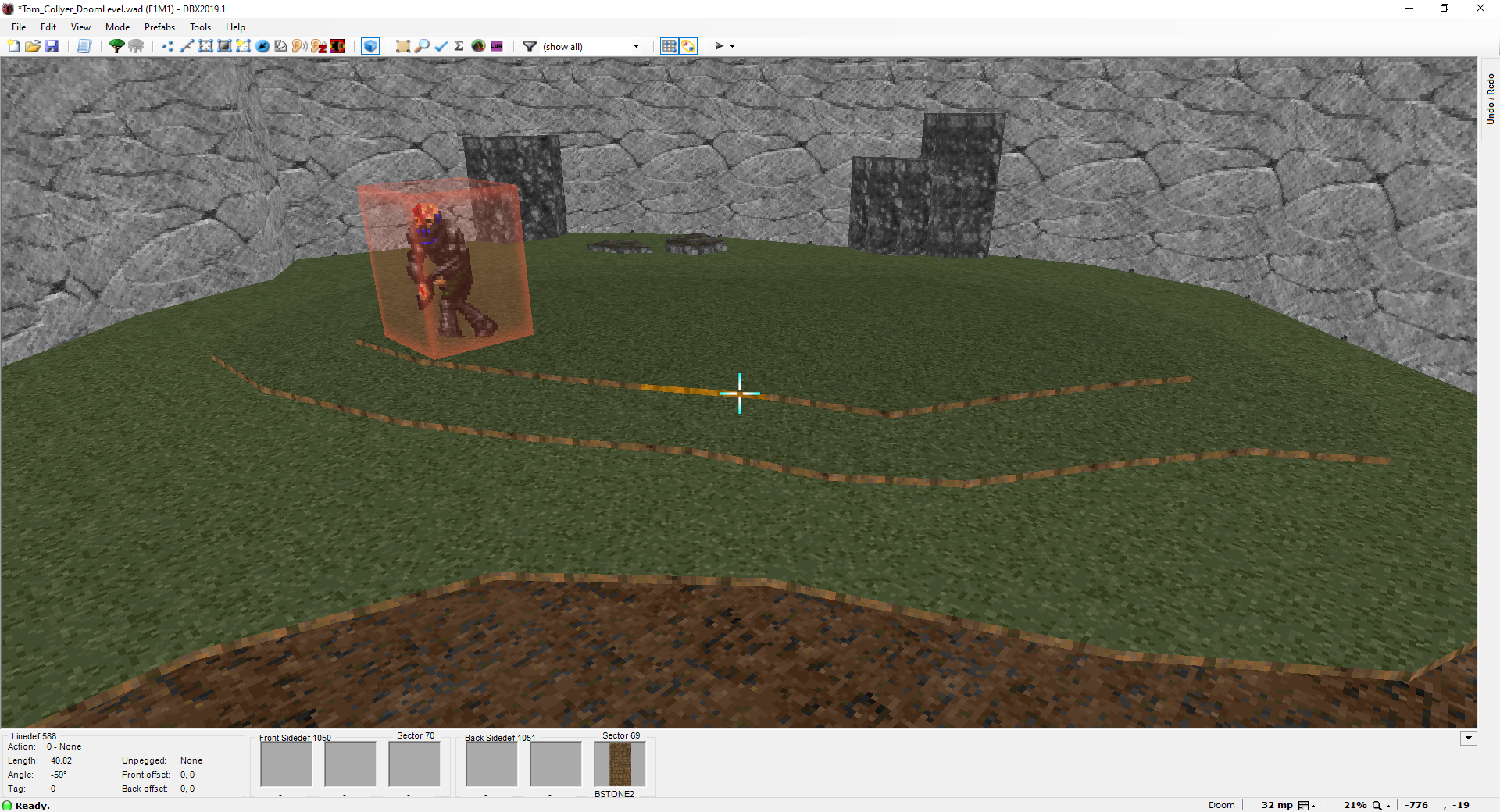The height and width of the screenshot is (812, 1500).
Task: Expand the test map arrow next to play
Action: (733, 46)
